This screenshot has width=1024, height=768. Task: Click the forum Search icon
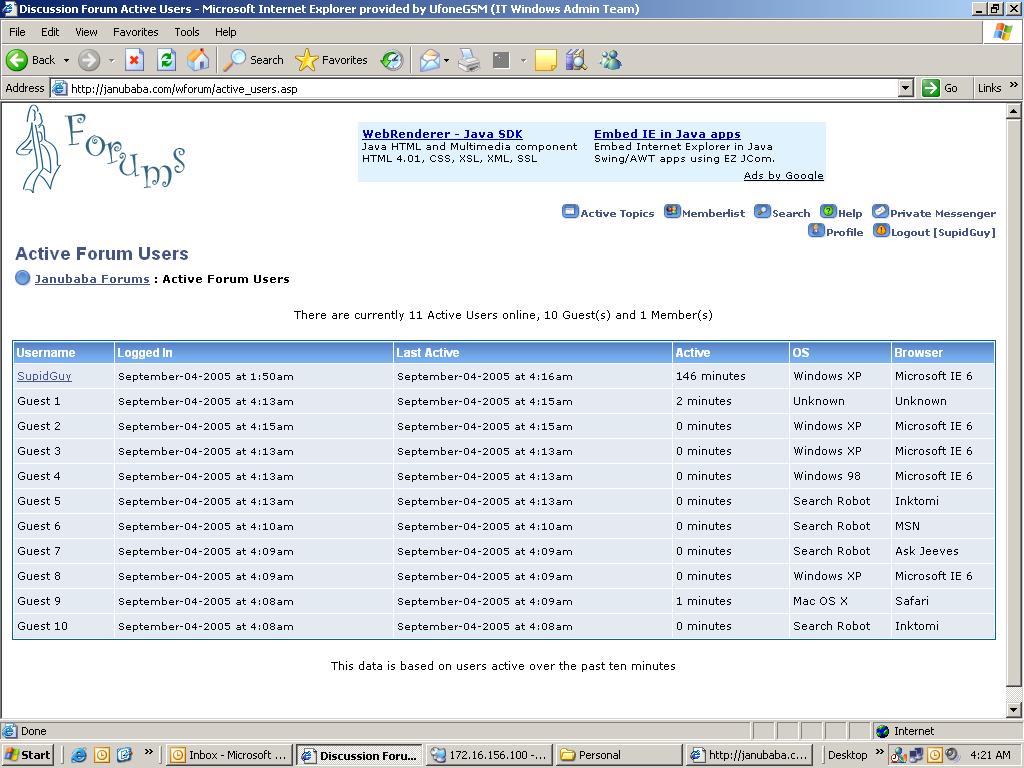click(762, 212)
